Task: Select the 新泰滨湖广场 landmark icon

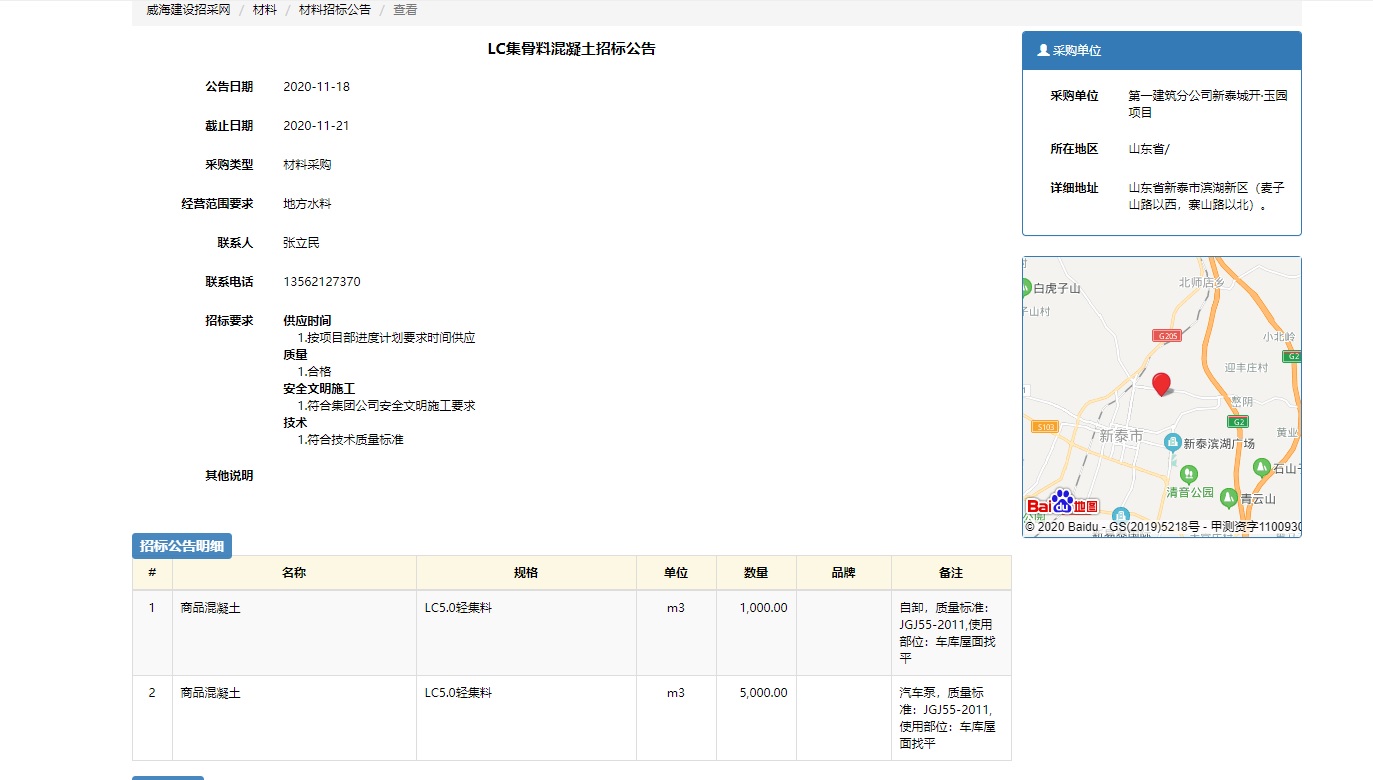Action: click(x=1173, y=441)
